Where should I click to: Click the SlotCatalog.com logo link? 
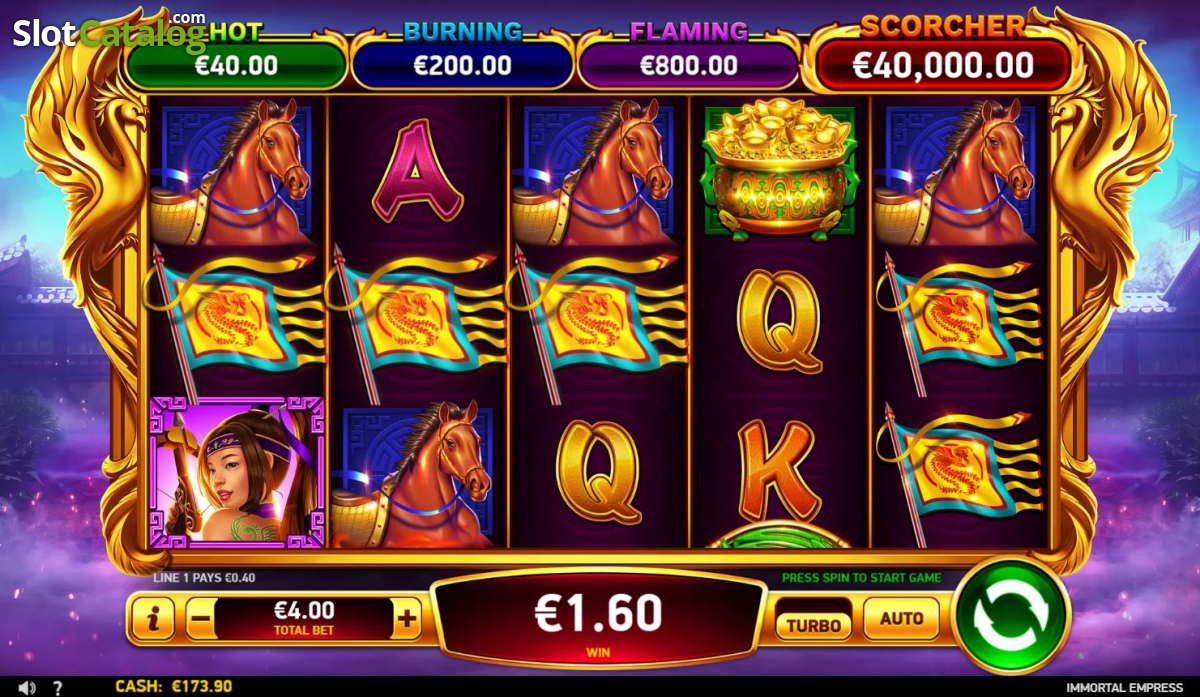[110, 32]
